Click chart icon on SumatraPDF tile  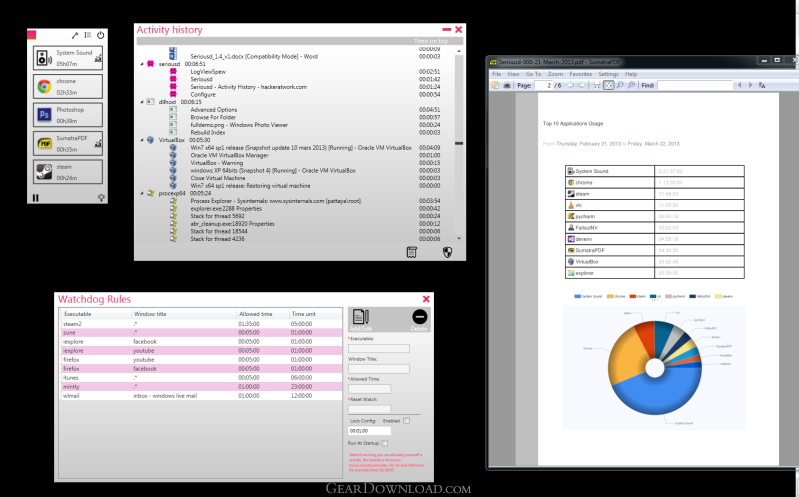pyautogui.click(x=98, y=144)
